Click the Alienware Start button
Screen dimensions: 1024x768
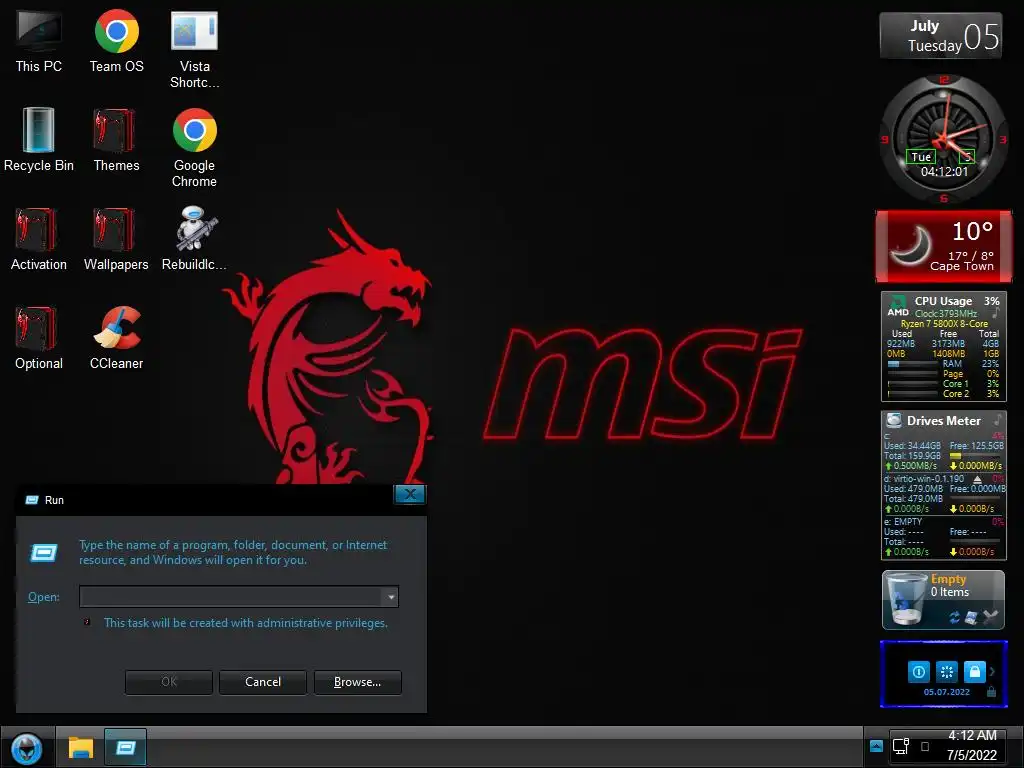27,748
